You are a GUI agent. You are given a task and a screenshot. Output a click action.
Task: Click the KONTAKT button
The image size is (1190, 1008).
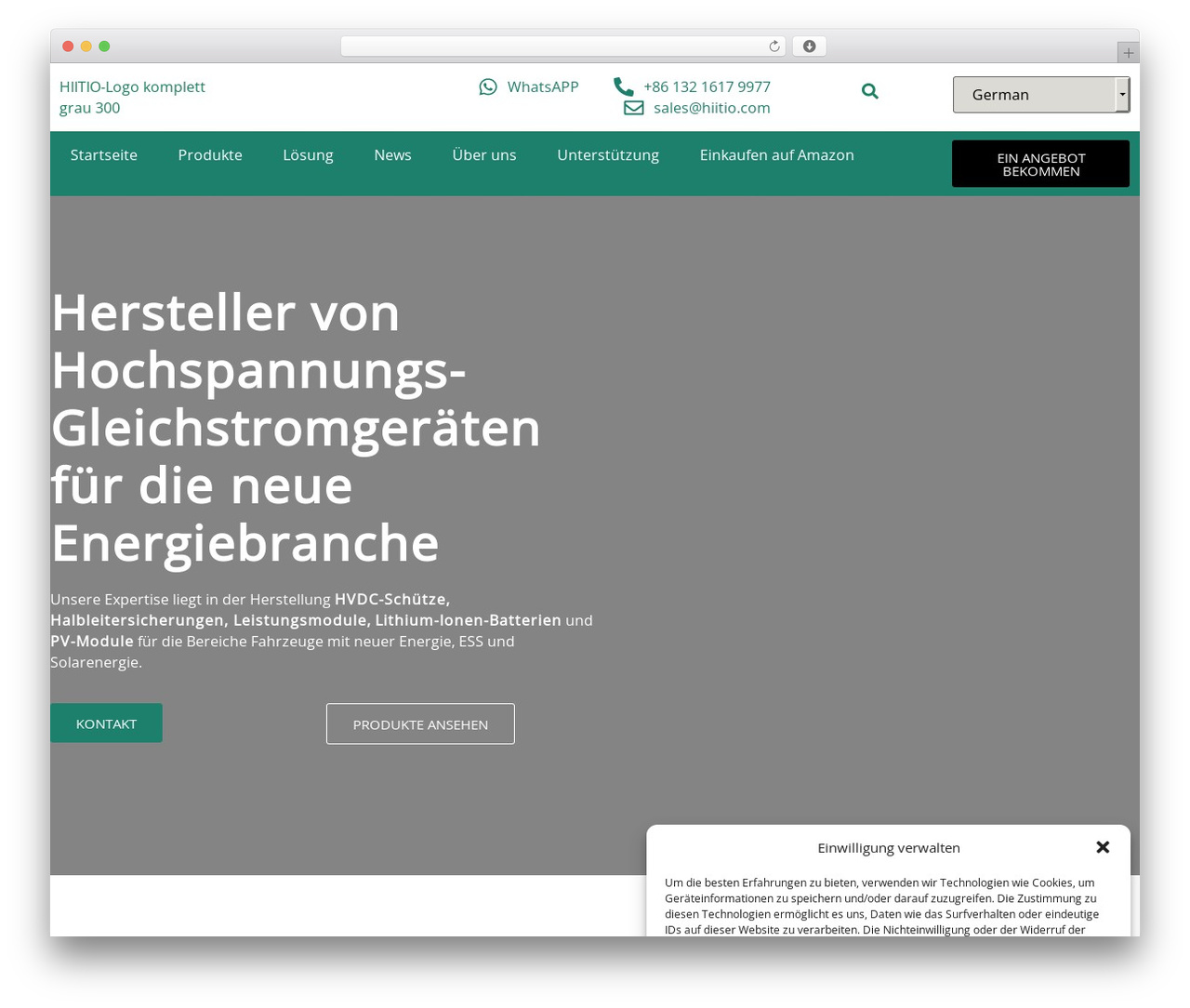[x=106, y=723]
